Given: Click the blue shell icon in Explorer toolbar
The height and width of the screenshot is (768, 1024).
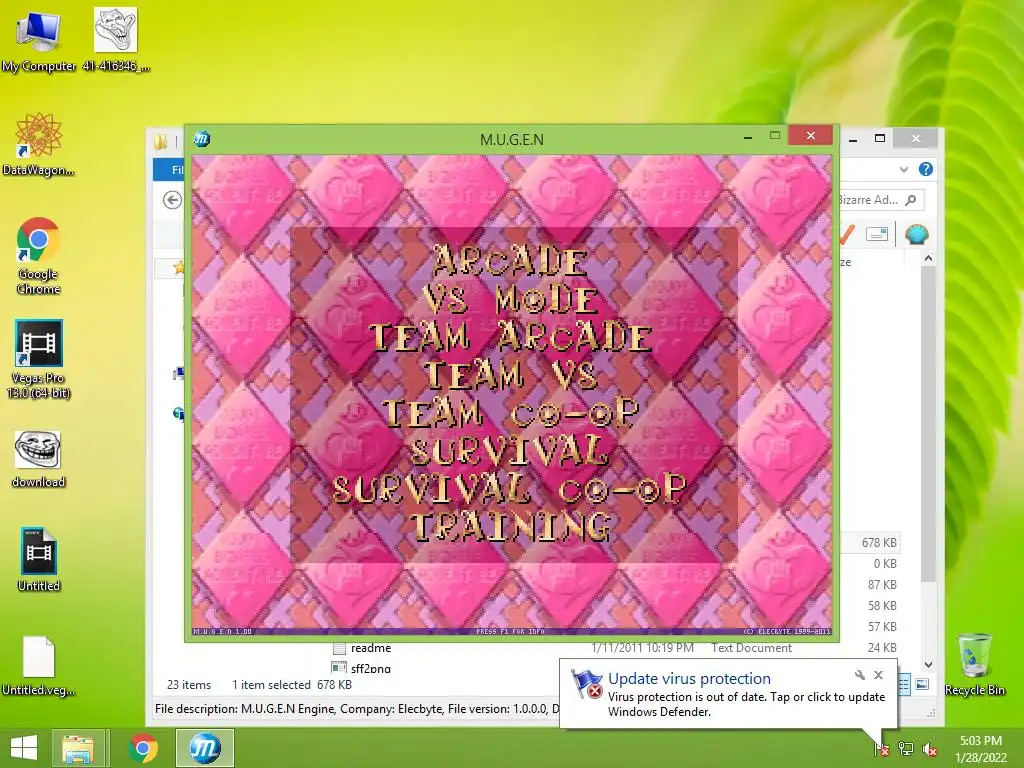Looking at the screenshot, I should tap(916, 234).
